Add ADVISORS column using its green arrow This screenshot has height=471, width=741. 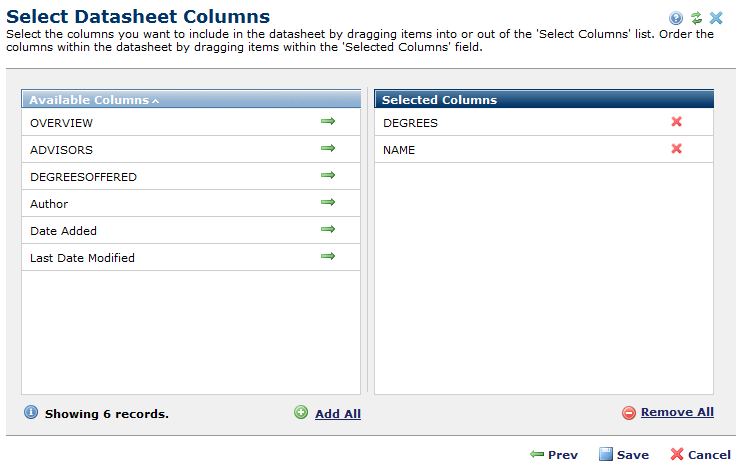pos(327,149)
